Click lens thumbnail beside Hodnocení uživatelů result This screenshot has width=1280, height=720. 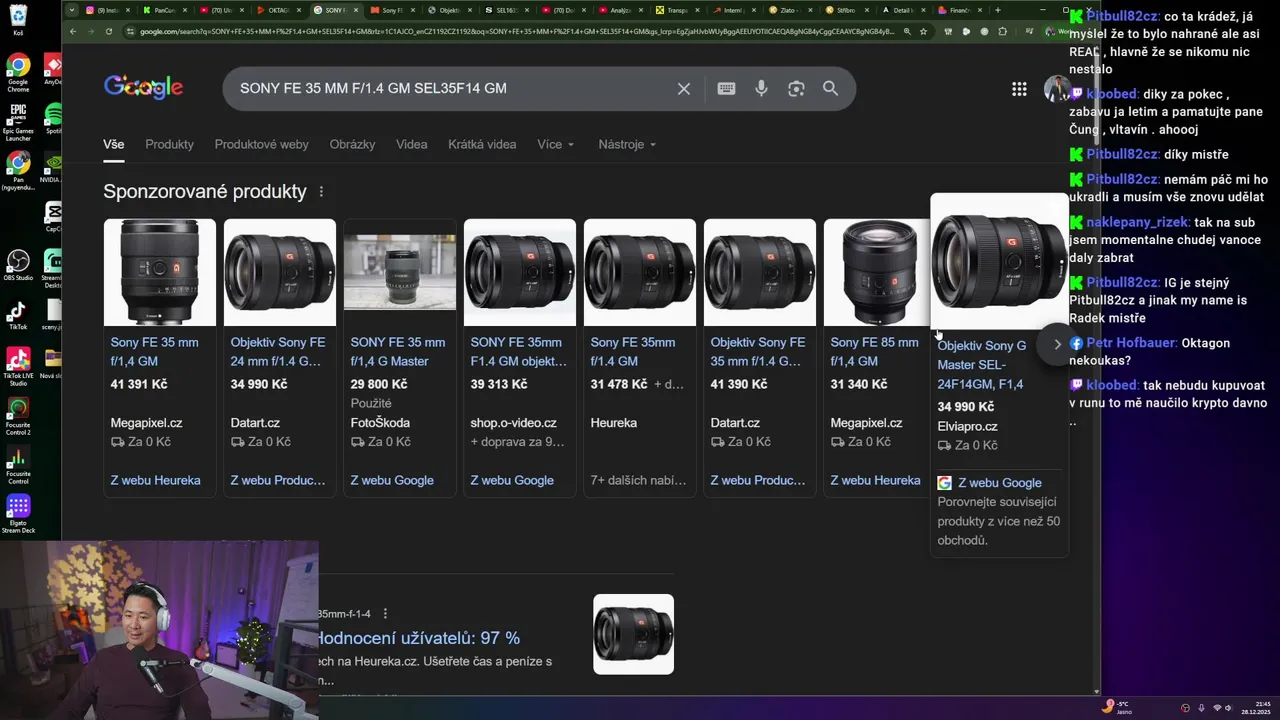633,634
